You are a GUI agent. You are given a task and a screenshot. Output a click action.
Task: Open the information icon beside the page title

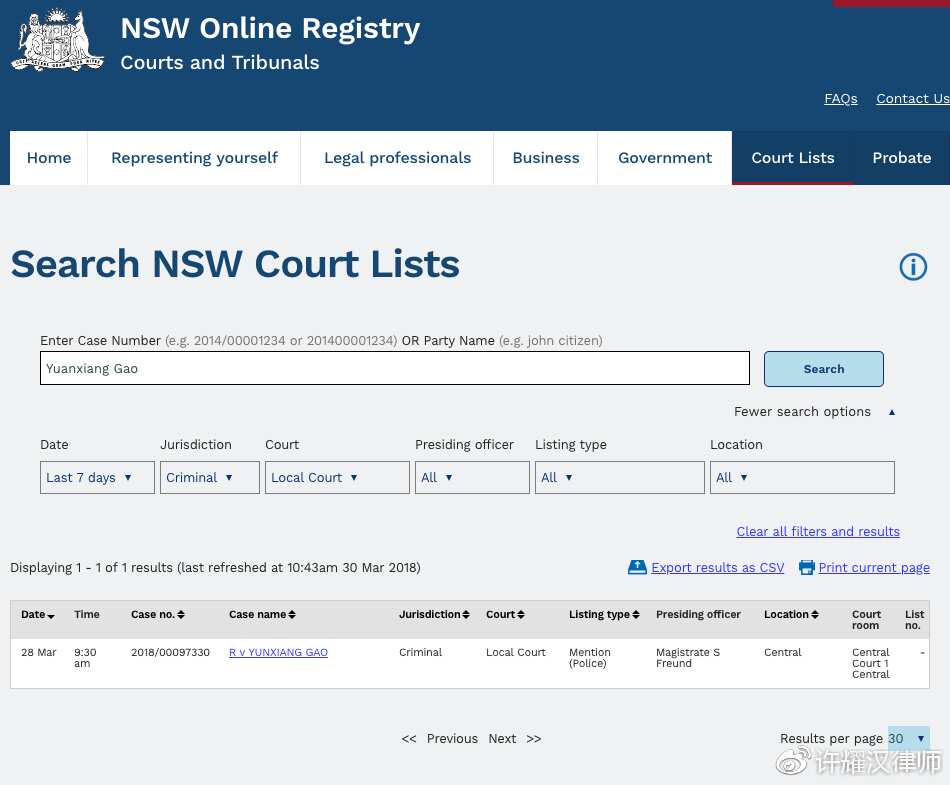click(912, 266)
